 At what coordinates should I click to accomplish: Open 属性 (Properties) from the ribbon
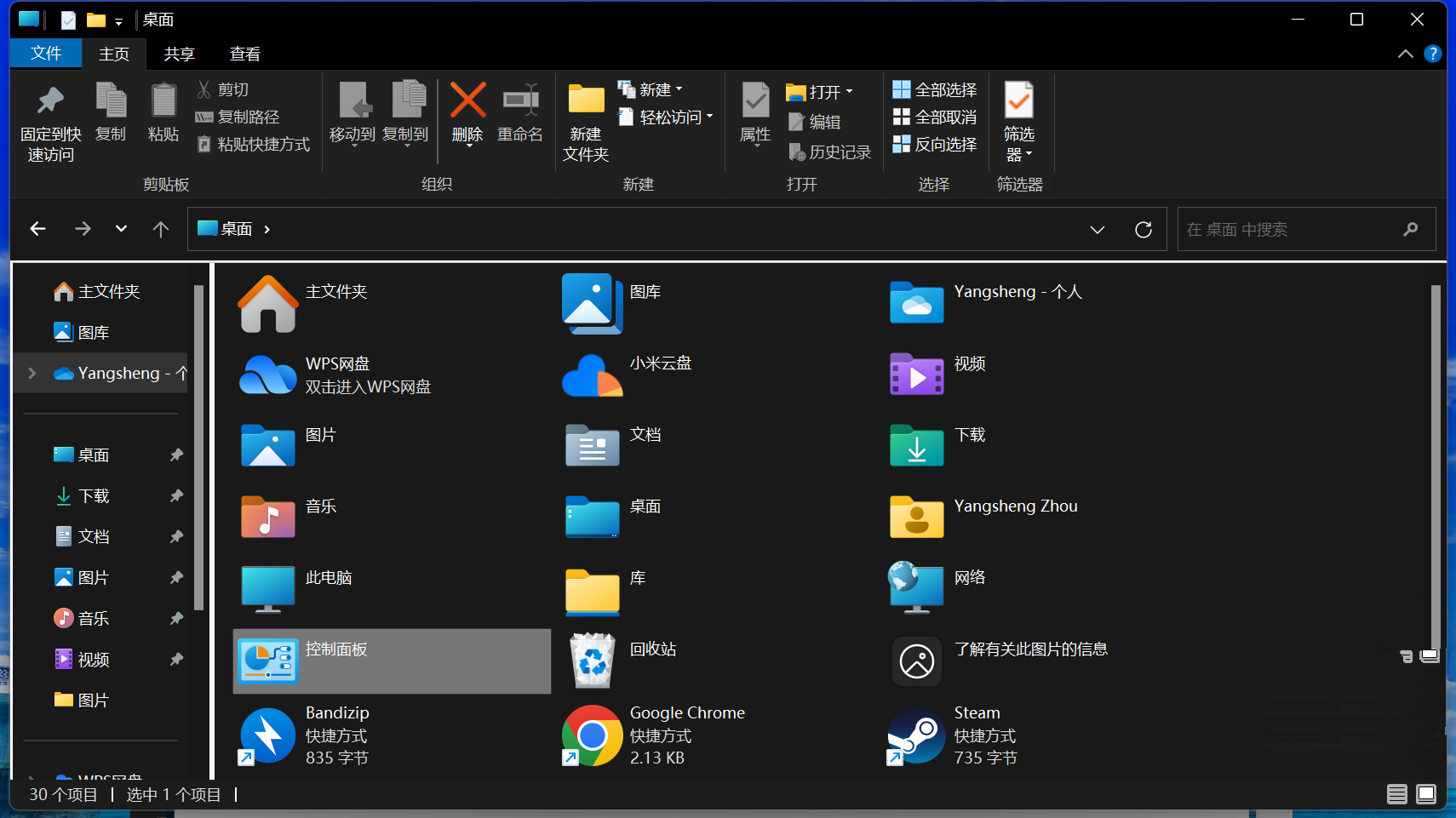tap(754, 113)
